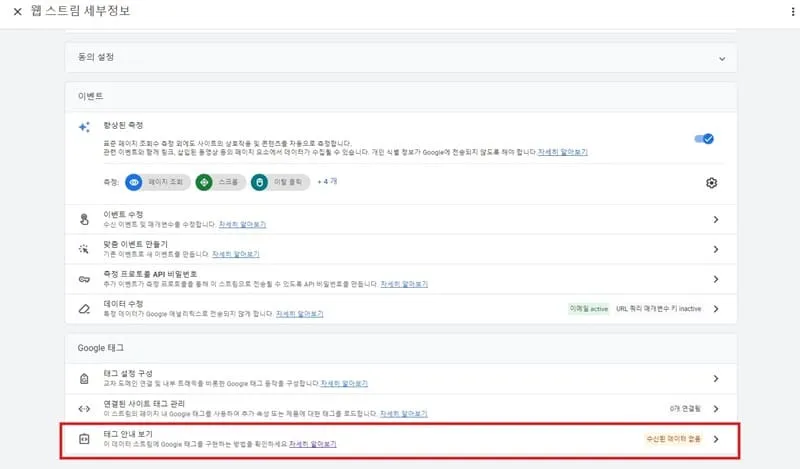The width and height of the screenshot is (800, 469).
Task: Close the 웹 스트림 세부정보 panel
Action: [17, 11]
